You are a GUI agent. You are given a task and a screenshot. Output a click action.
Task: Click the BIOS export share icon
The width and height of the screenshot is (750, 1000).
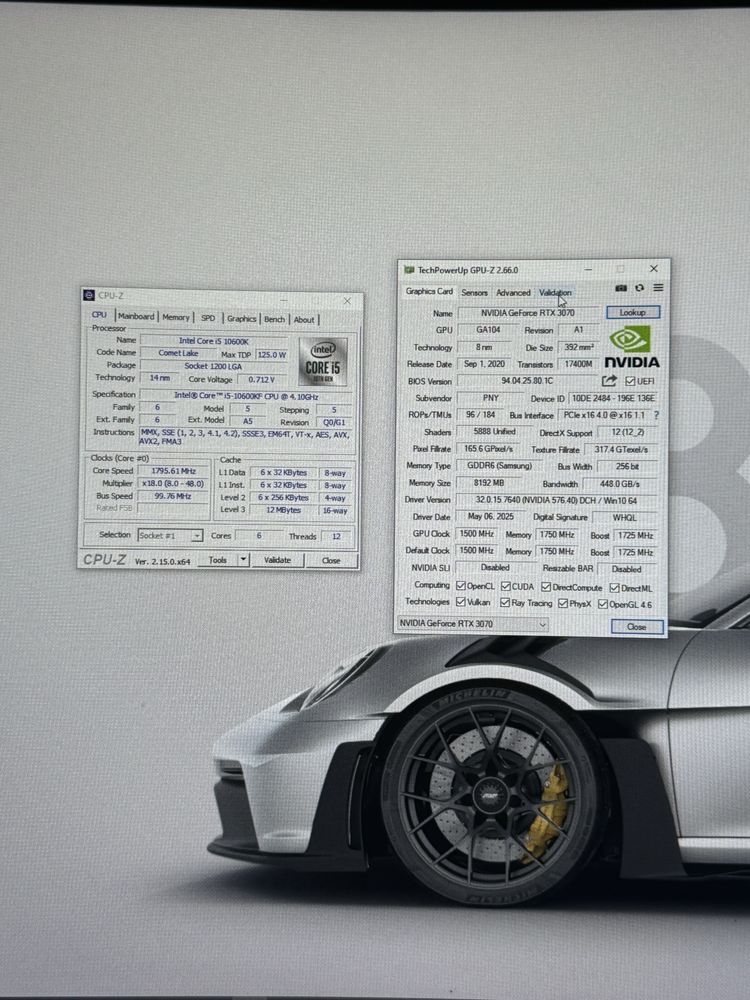tap(609, 381)
